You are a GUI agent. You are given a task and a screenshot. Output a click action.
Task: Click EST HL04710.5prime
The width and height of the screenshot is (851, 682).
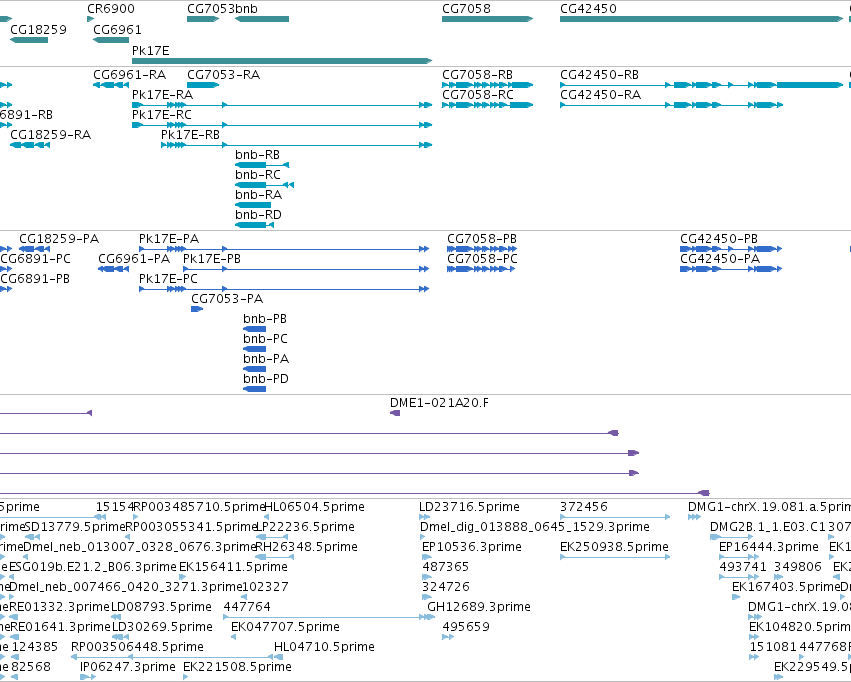click(x=277, y=657)
